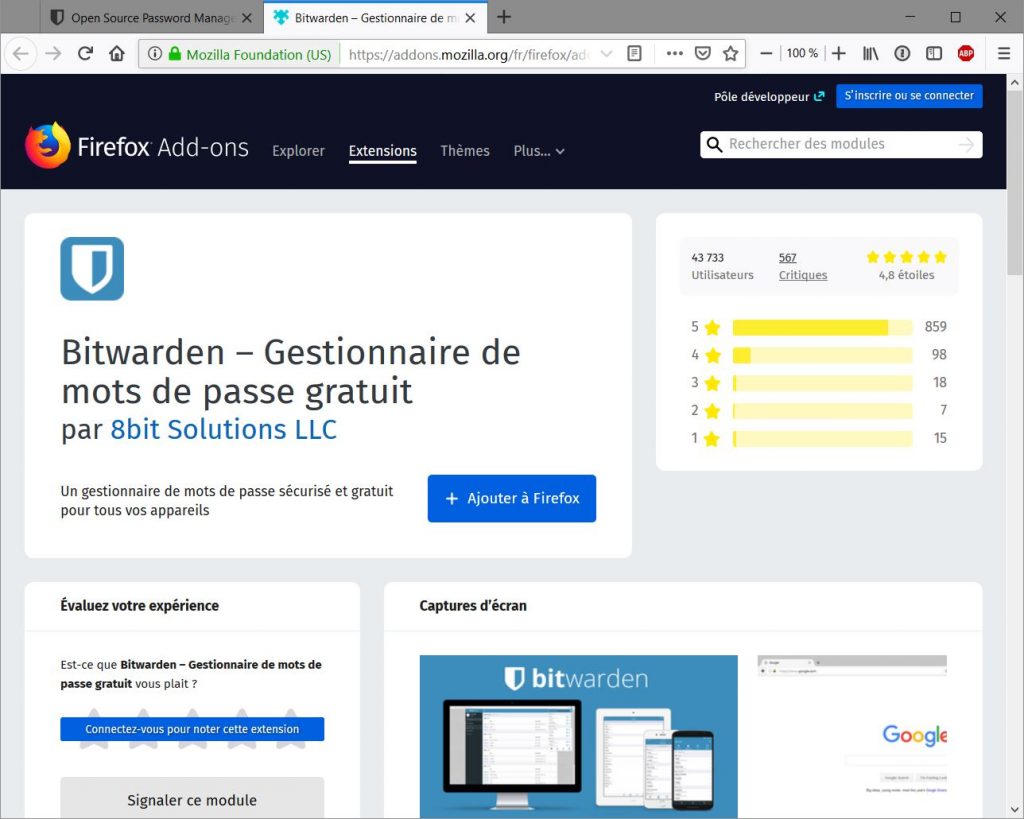Open the Library toolbar icon
This screenshot has height=819, width=1024.
click(871, 54)
